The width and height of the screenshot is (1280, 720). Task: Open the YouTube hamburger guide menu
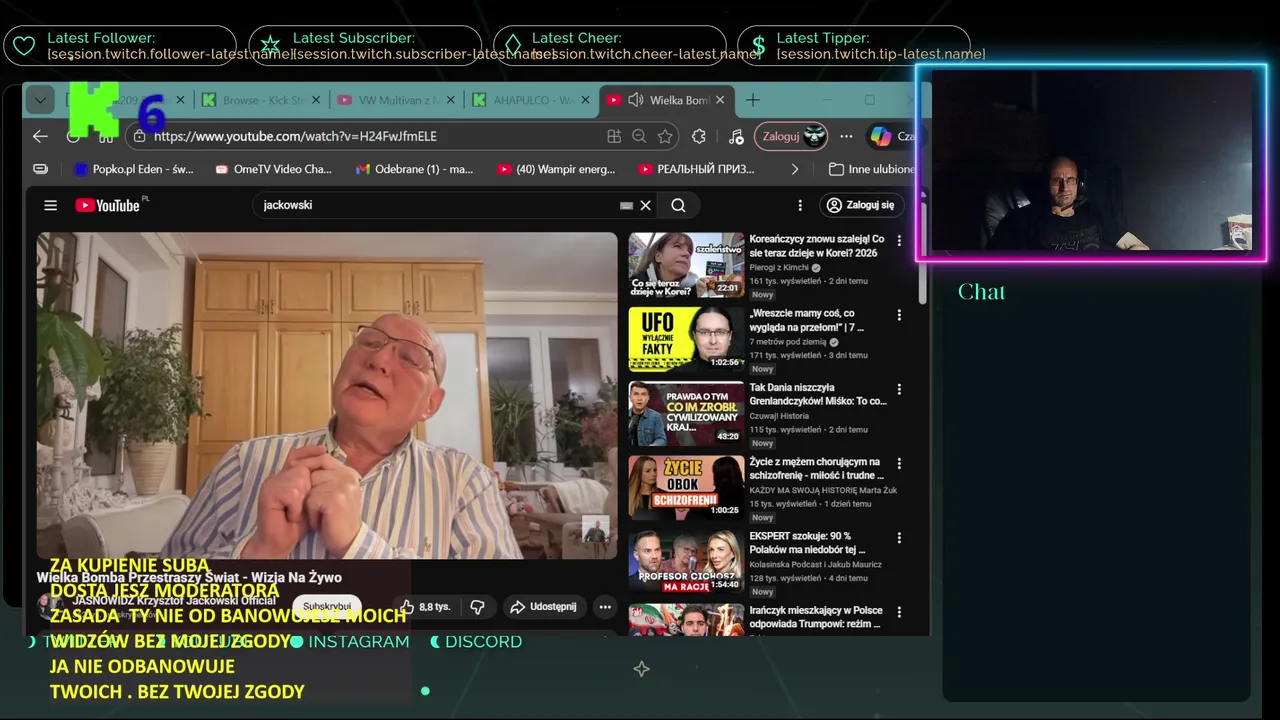[x=50, y=205]
